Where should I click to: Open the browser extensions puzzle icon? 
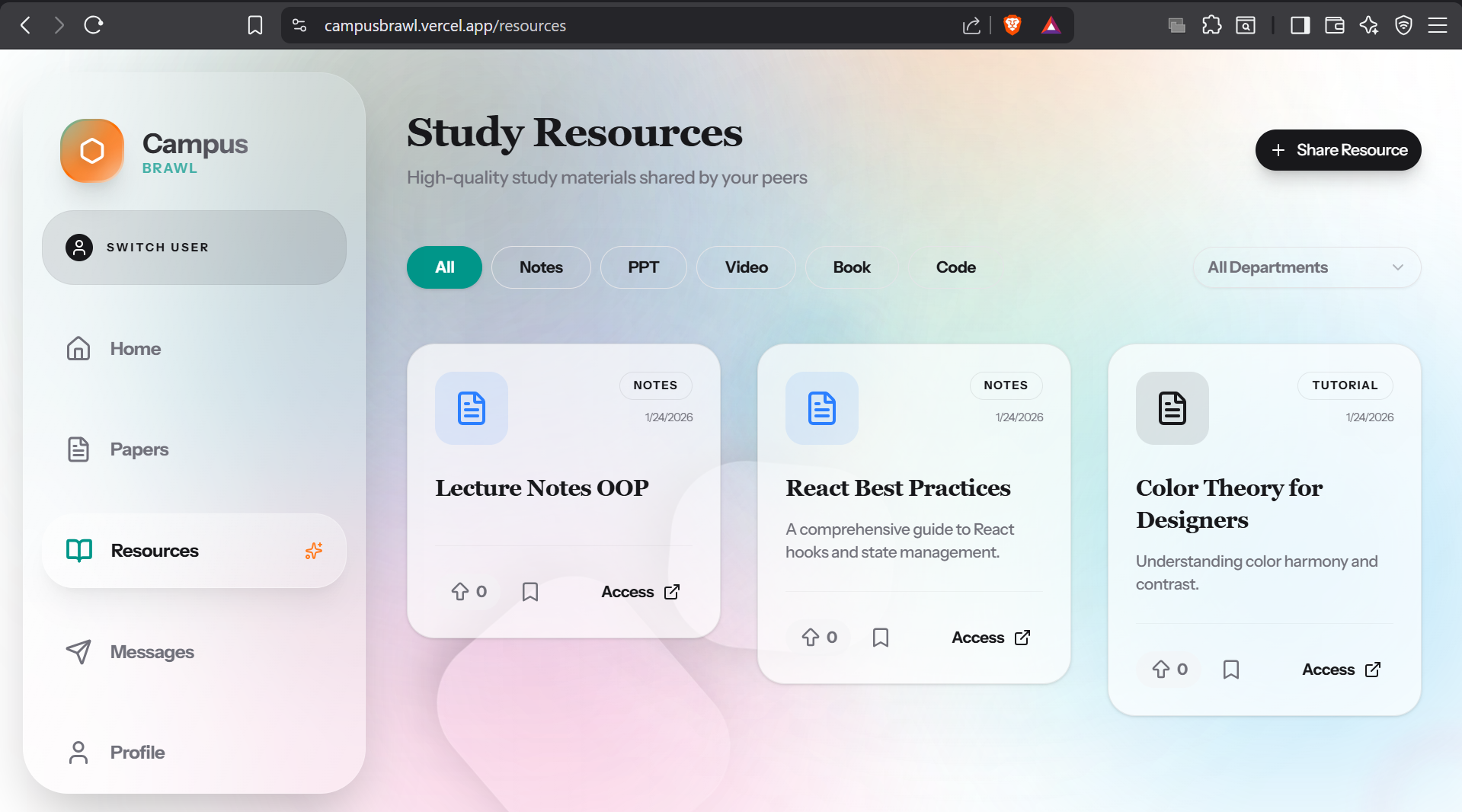[1211, 25]
